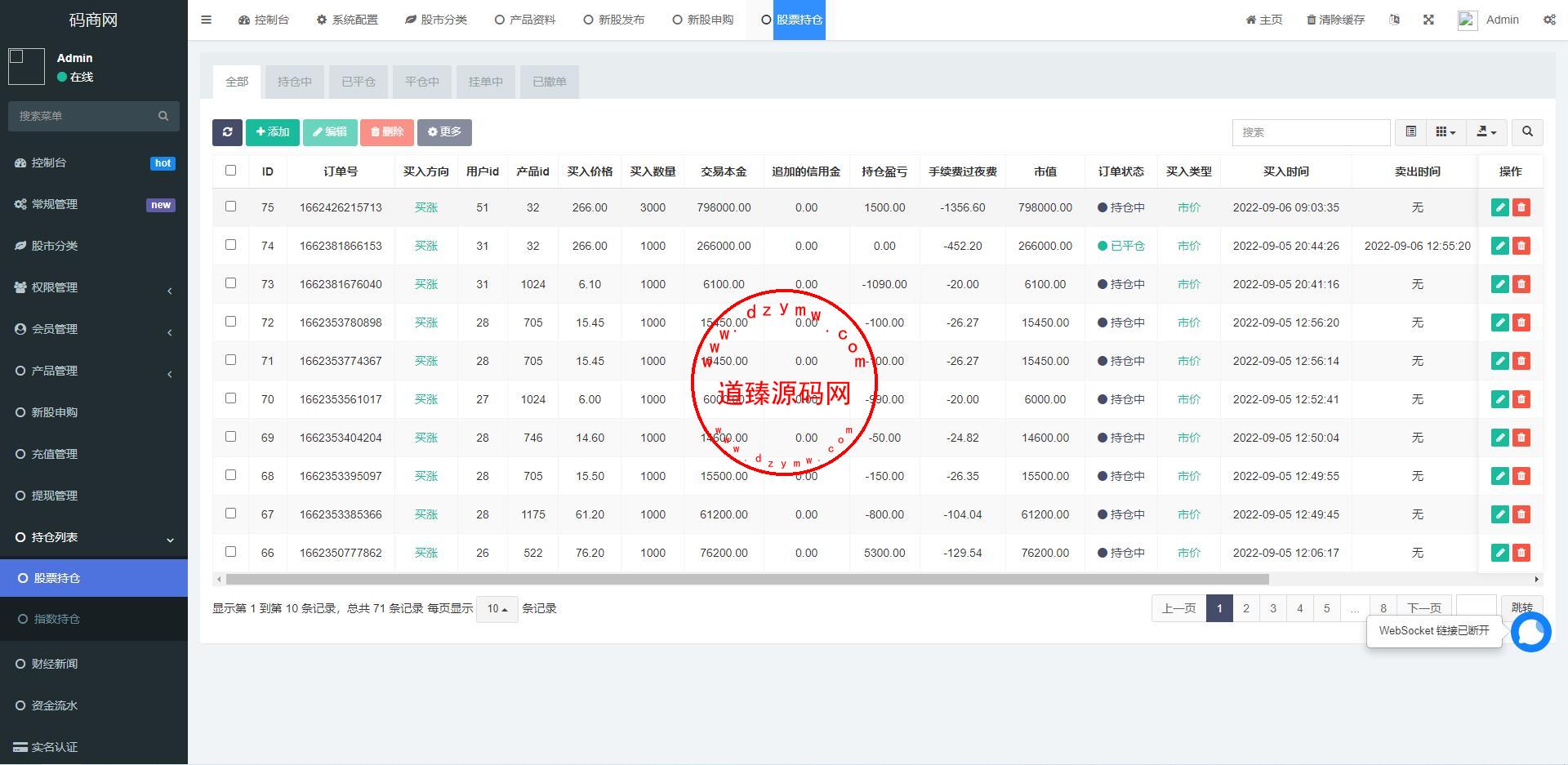Check the row with ID 74
The width and height of the screenshot is (1568, 765).
(x=230, y=245)
